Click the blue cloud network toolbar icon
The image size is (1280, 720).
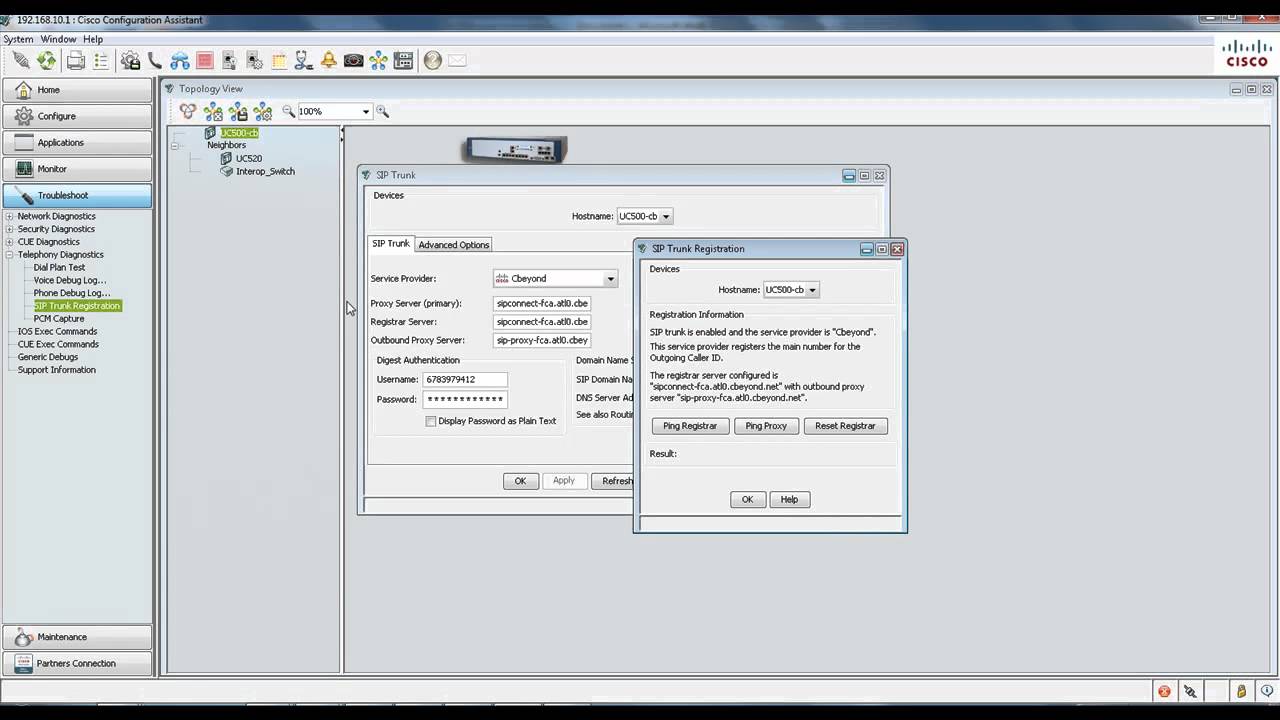coord(180,61)
